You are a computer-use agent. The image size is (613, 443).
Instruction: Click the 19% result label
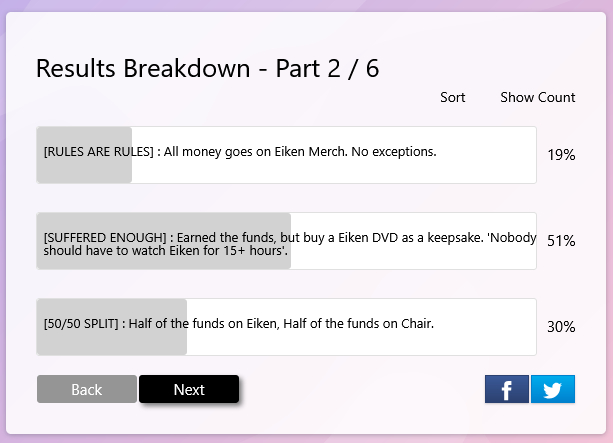click(561, 155)
